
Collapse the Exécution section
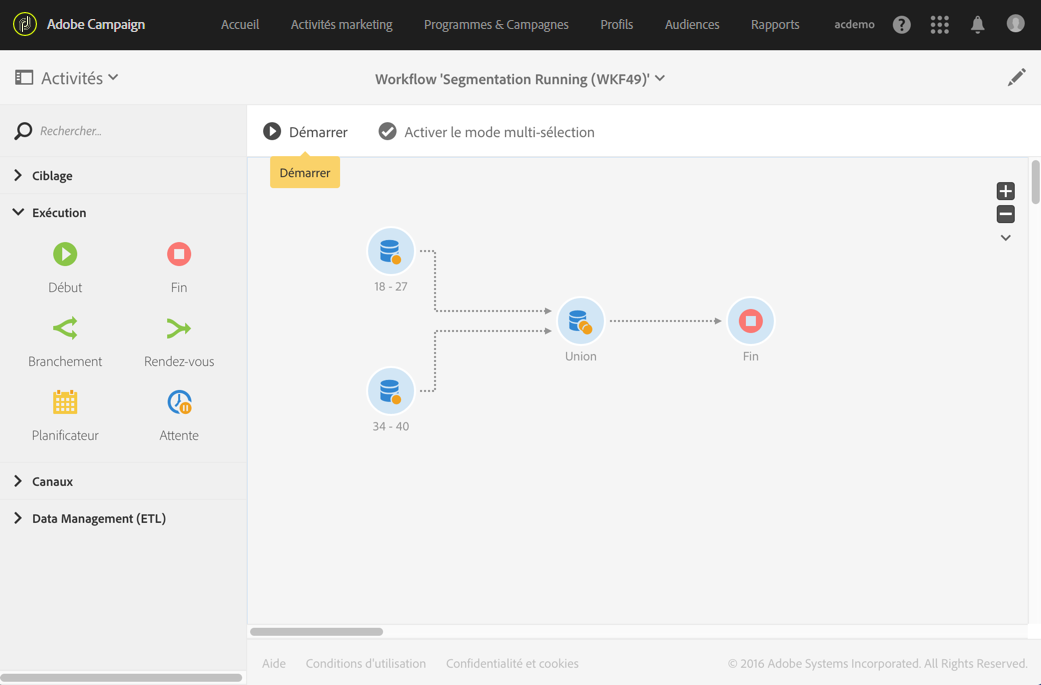click(59, 213)
